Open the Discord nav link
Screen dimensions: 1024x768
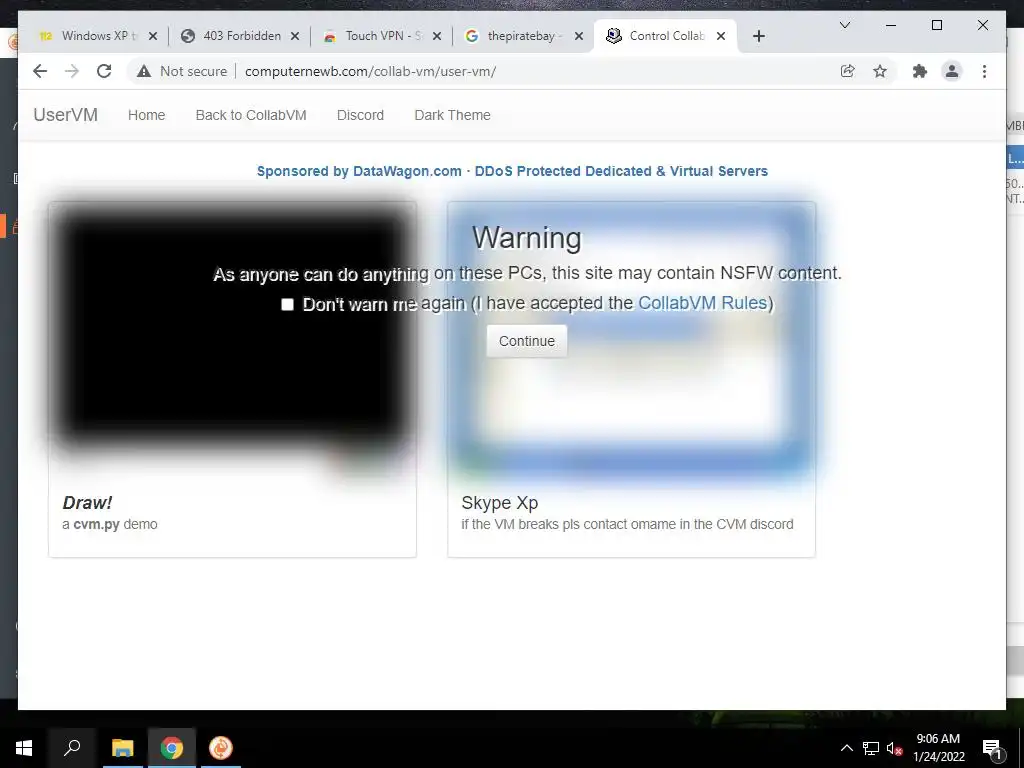360,115
